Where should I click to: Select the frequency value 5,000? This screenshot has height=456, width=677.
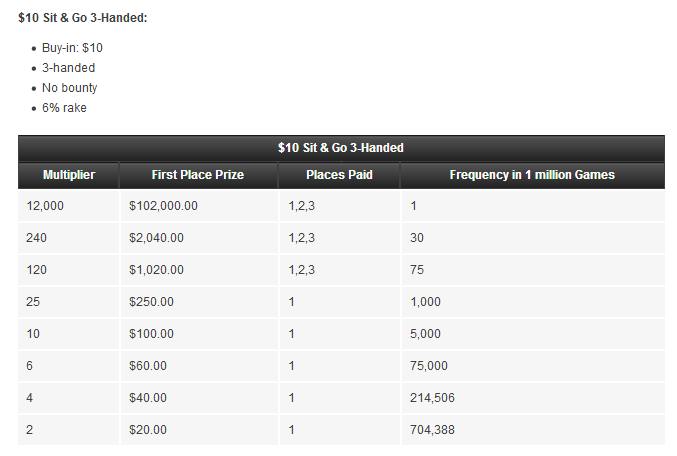pos(425,334)
